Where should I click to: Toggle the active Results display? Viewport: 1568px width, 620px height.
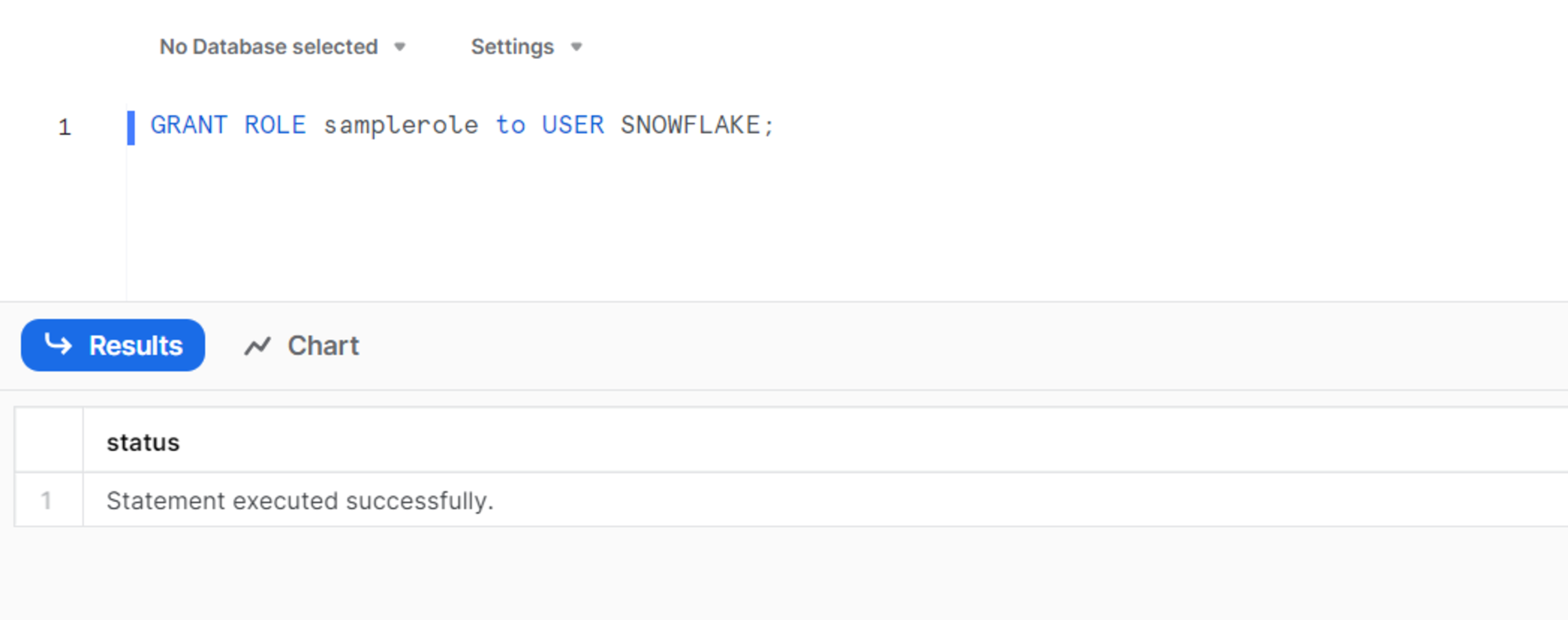pos(113,345)
